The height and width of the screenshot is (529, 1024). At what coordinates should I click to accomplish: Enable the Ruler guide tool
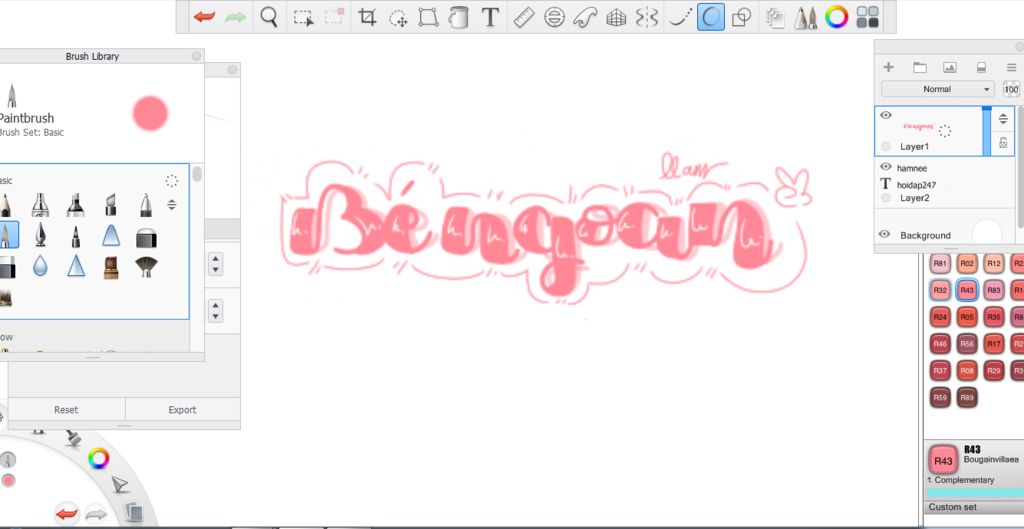[x=524, y=18]
